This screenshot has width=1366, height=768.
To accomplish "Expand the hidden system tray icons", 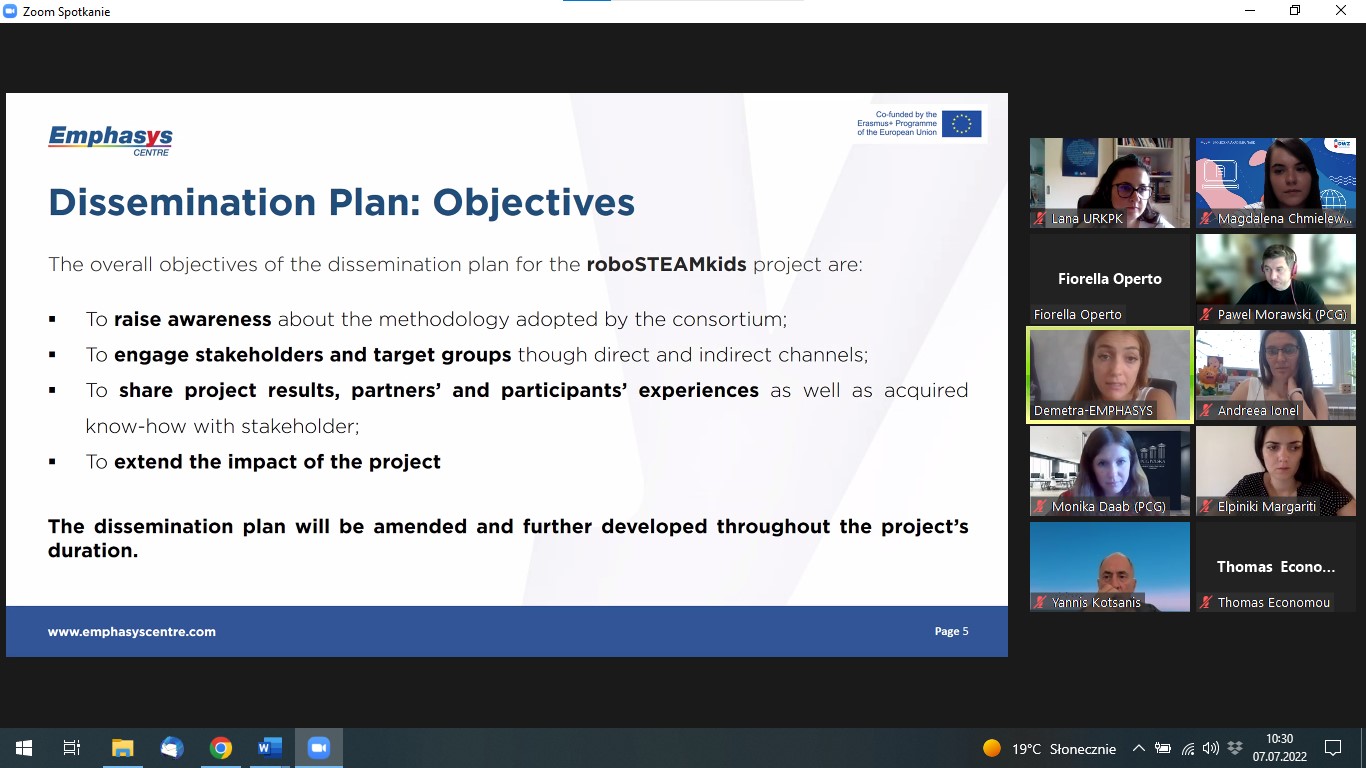I will [x=1138, y=748].
